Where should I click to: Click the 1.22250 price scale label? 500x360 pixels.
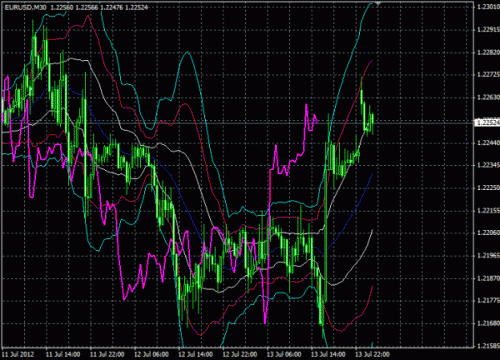tap(488, 188)
